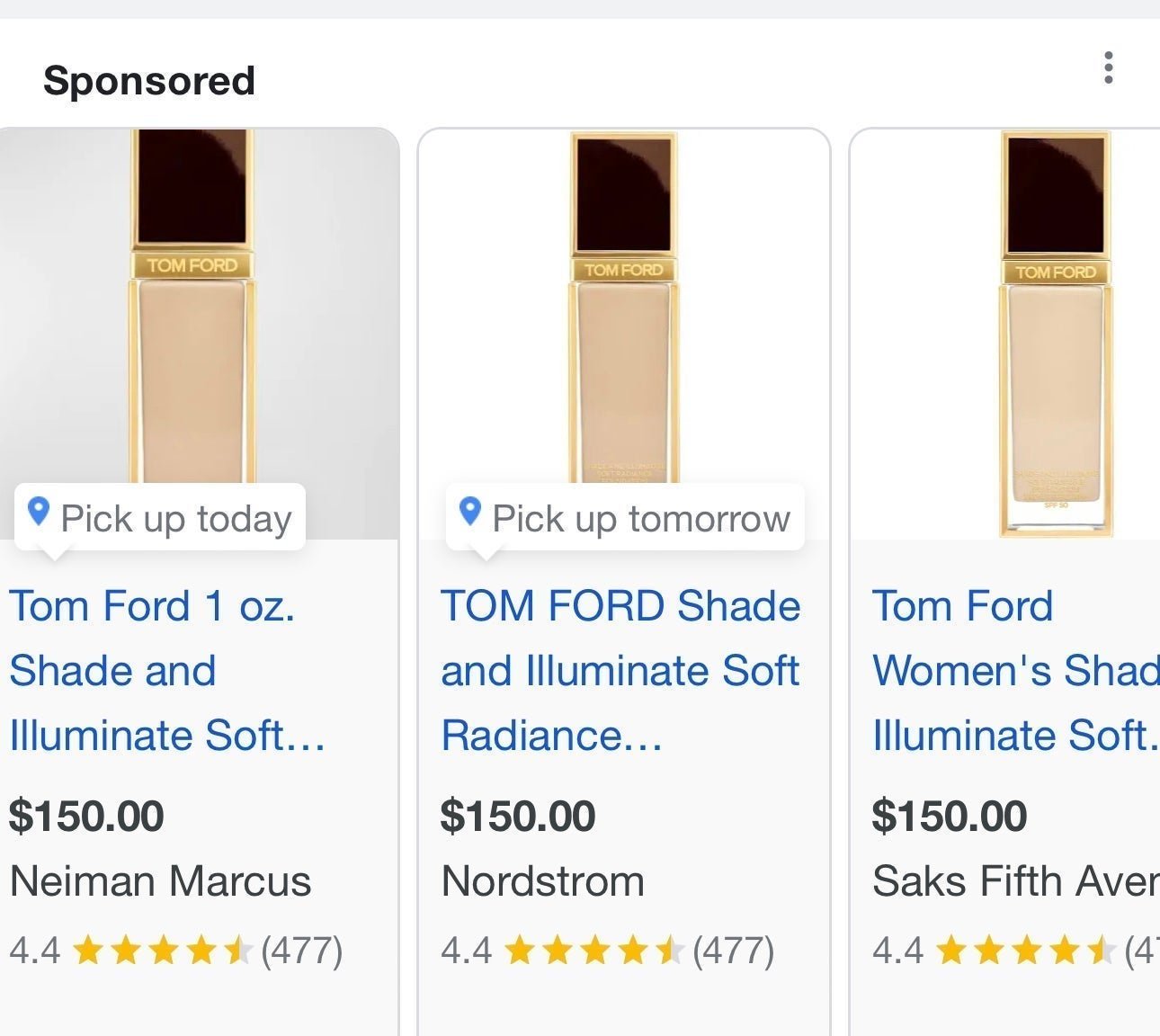
Task: Open Tom Ford Women's Shade and Illuminate link
Action: pyautogui.click(x=1016, y=671)
